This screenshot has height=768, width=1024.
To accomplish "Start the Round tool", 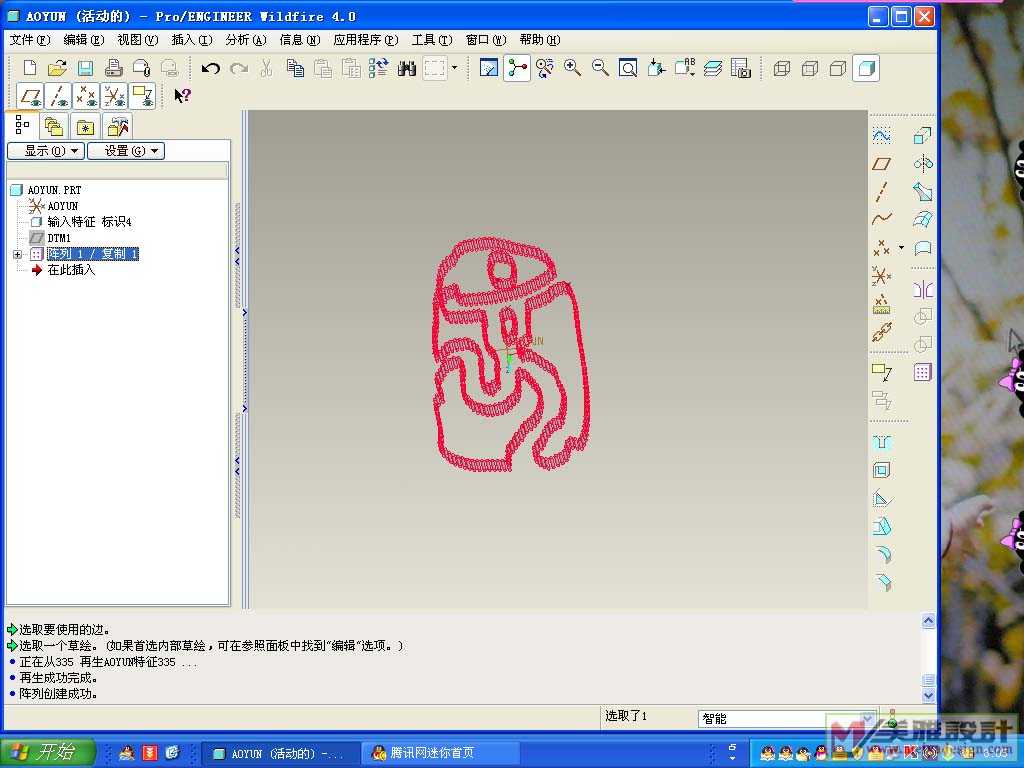I will coord(882,554).
